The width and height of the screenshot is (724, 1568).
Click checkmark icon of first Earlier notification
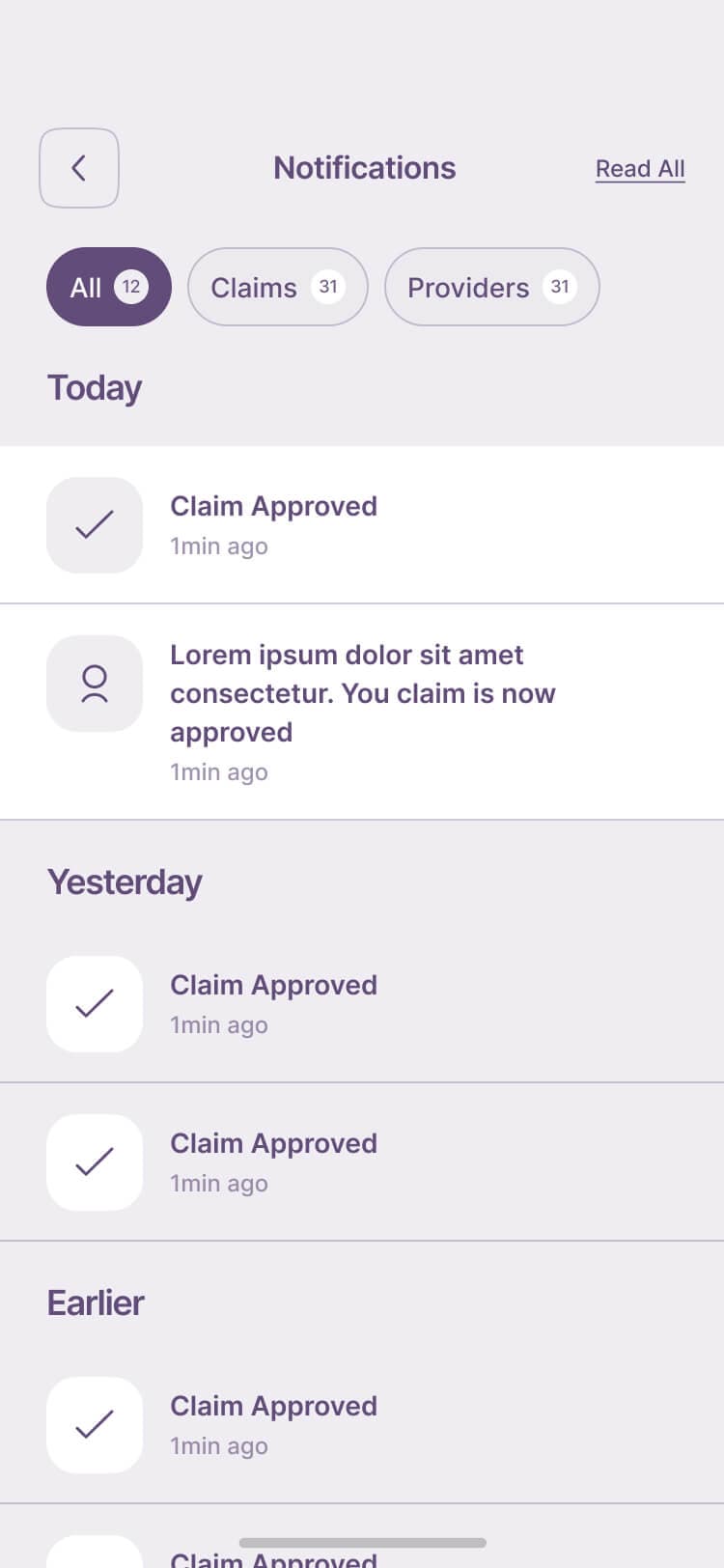(95, 1425)
